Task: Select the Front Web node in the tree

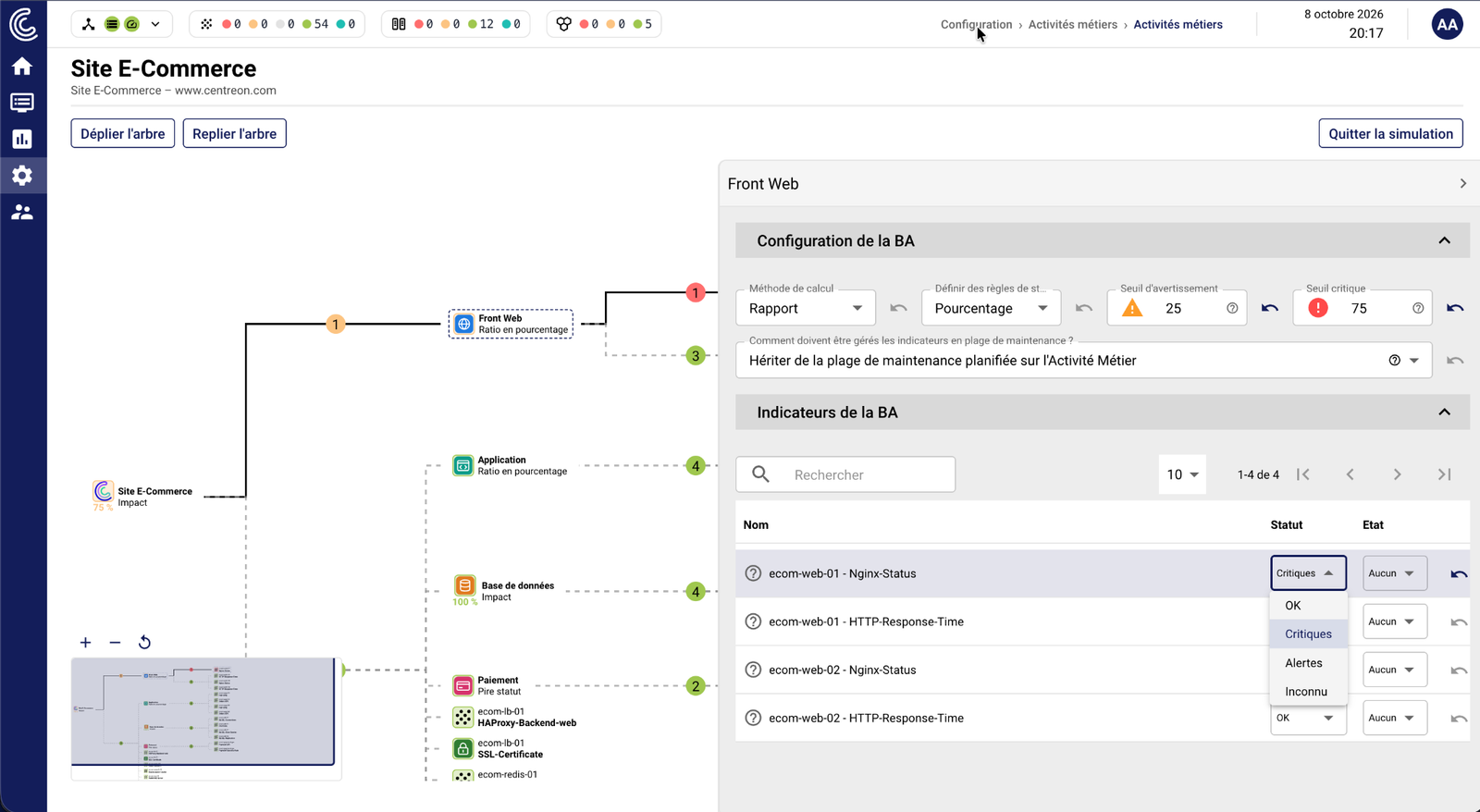Action: point(511,324)
